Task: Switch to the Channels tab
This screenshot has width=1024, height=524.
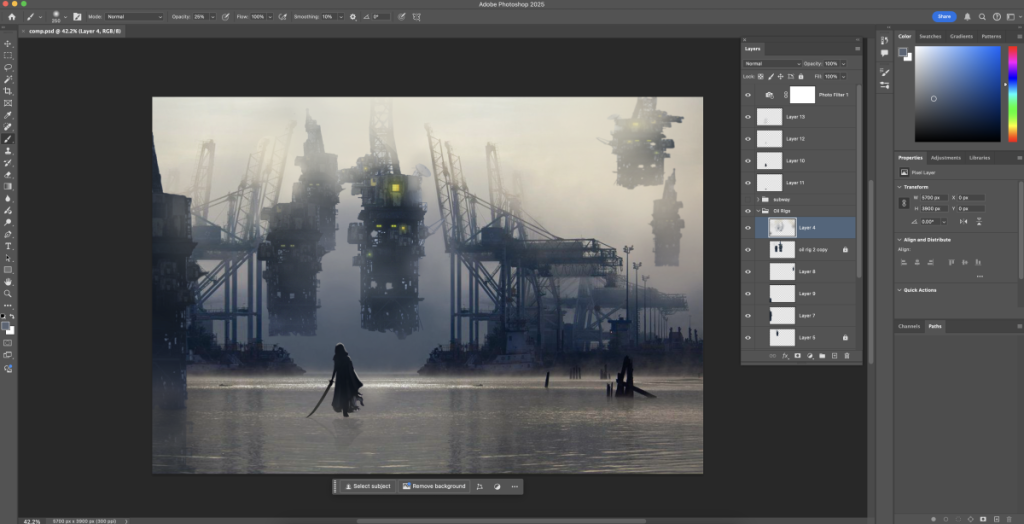Action: pyautogui.click(x=909, y=326)
